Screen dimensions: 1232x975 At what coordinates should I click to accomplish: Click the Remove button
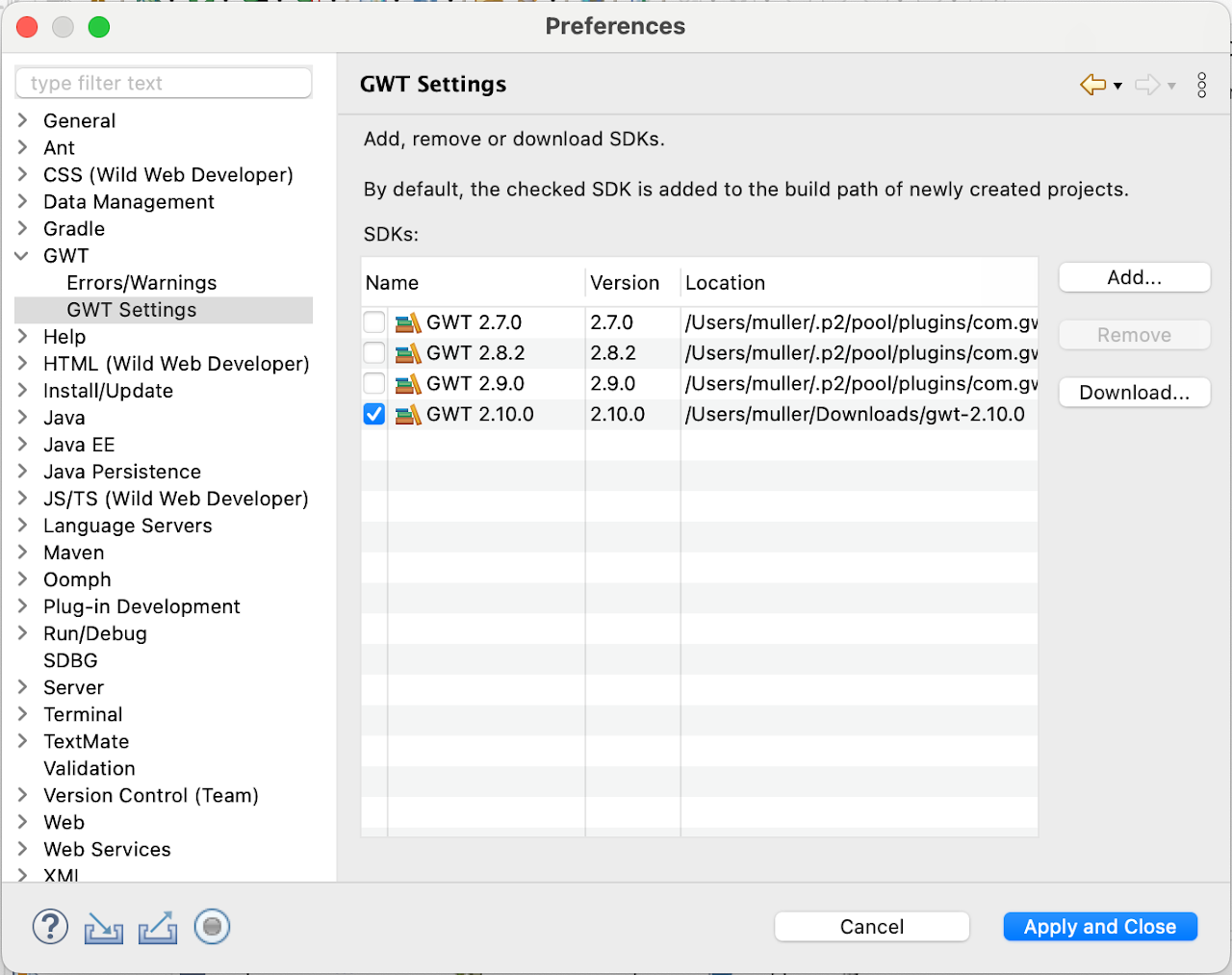[1135, 335]
